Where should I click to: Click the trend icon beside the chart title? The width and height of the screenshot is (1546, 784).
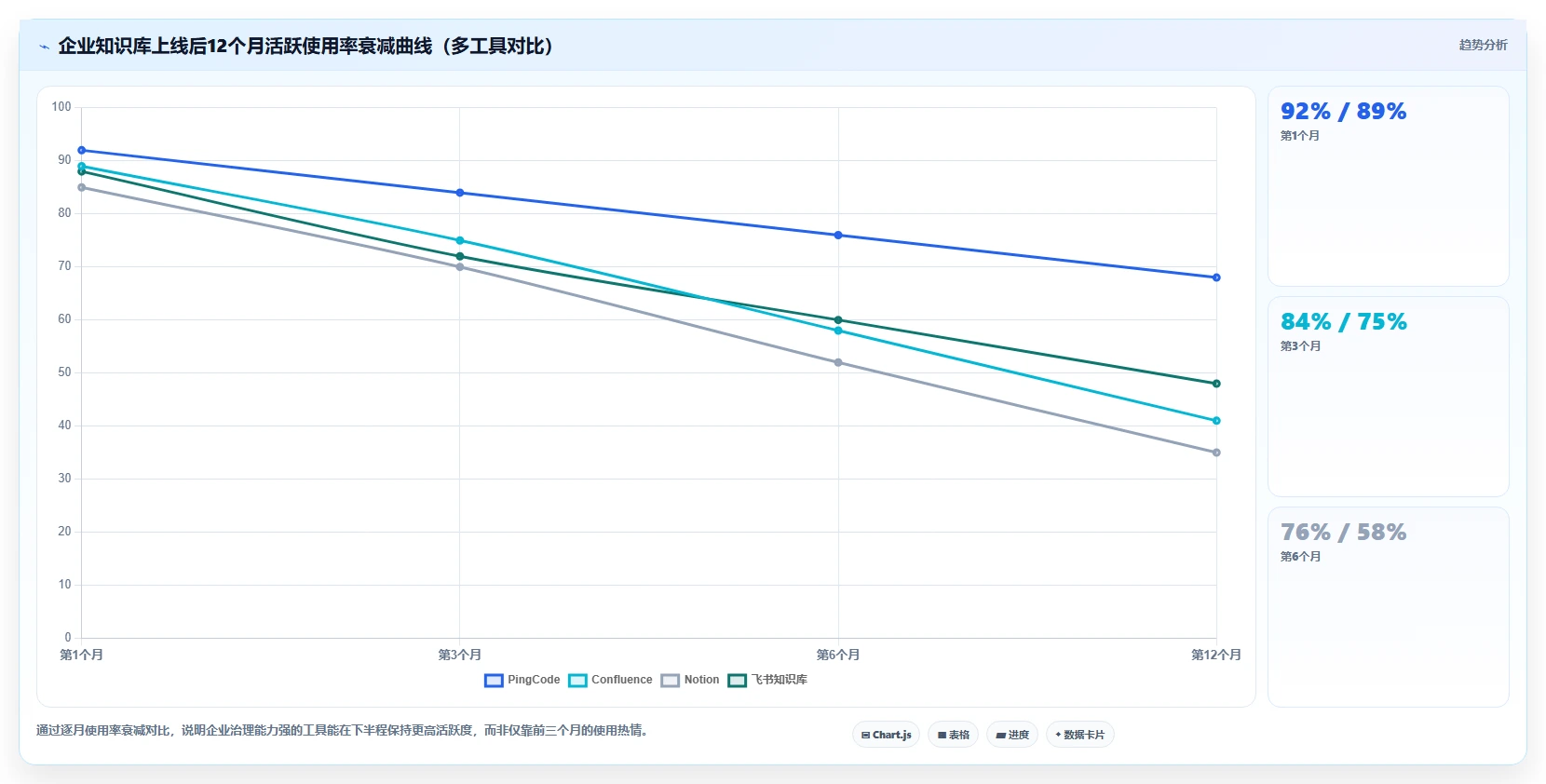(44, 47)
